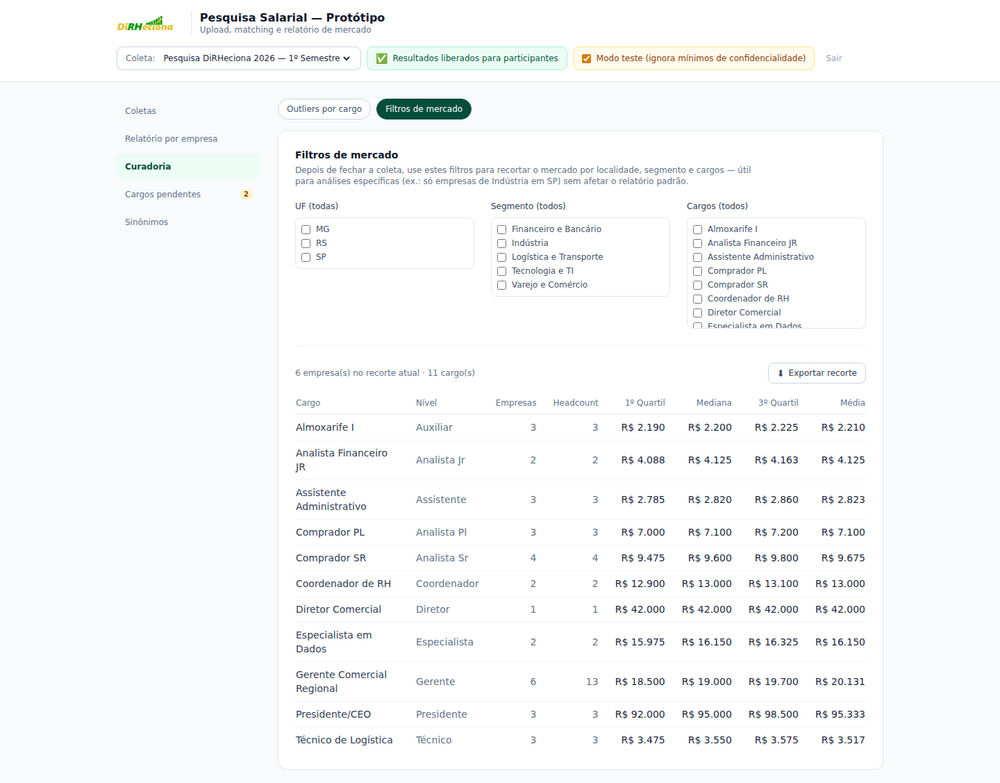1000x783 pixels.
Task: Click the Média column header
Action: click(x=853, y=403)
